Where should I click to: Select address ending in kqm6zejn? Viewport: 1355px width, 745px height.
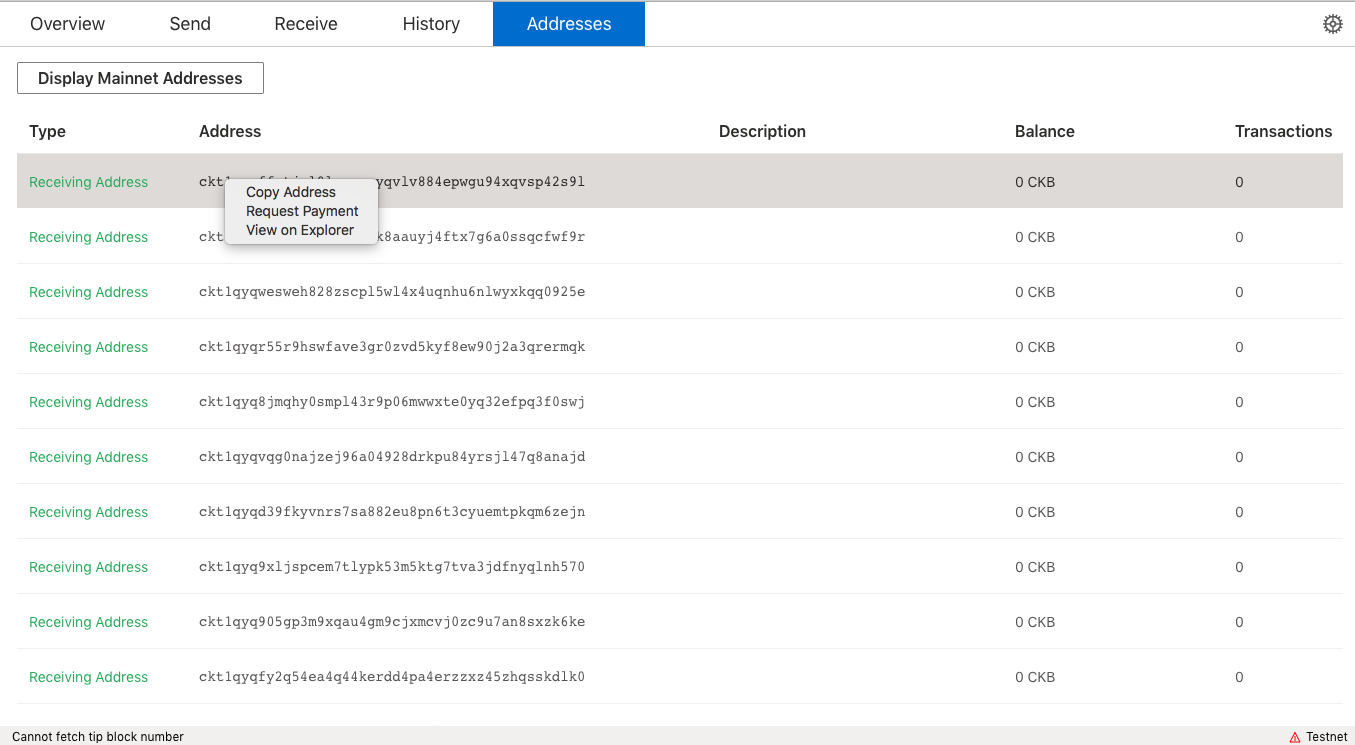[x=392, y=512]
